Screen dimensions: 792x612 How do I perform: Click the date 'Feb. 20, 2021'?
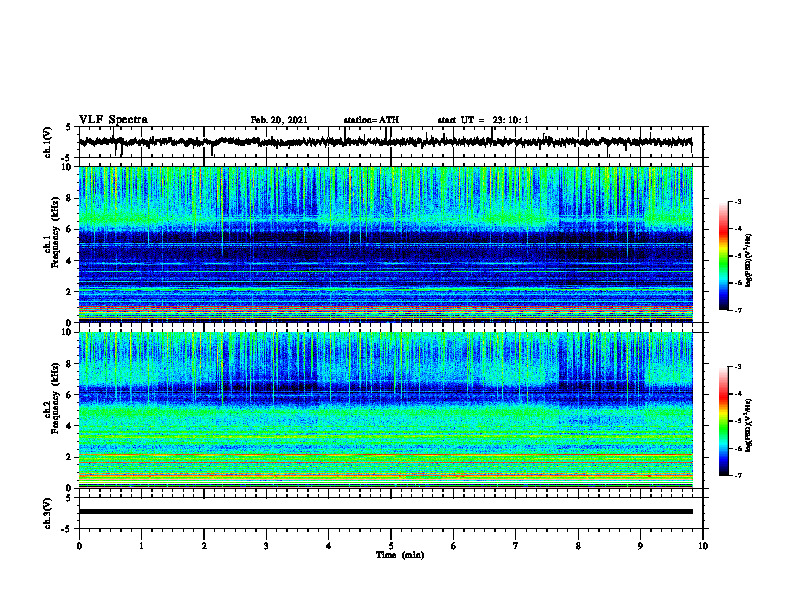point(279,120)
